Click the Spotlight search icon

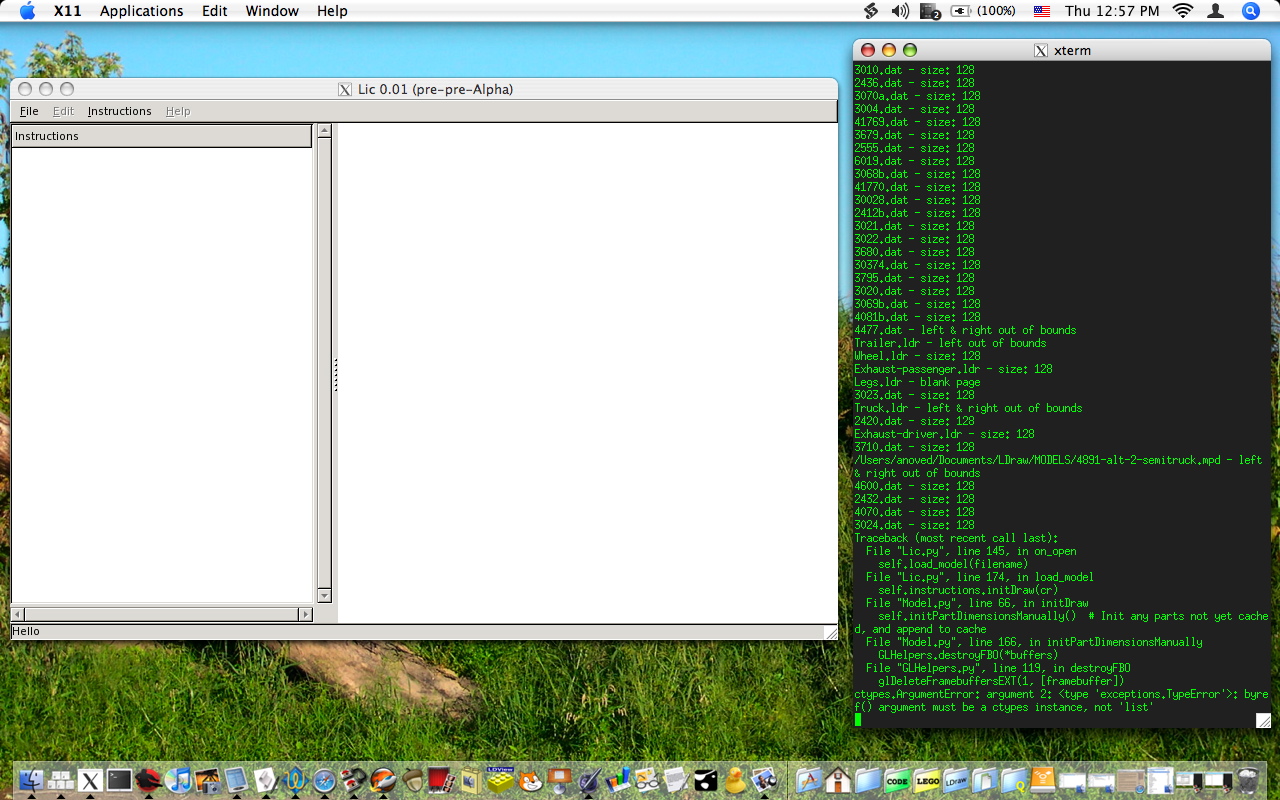tap(1250, 11)
